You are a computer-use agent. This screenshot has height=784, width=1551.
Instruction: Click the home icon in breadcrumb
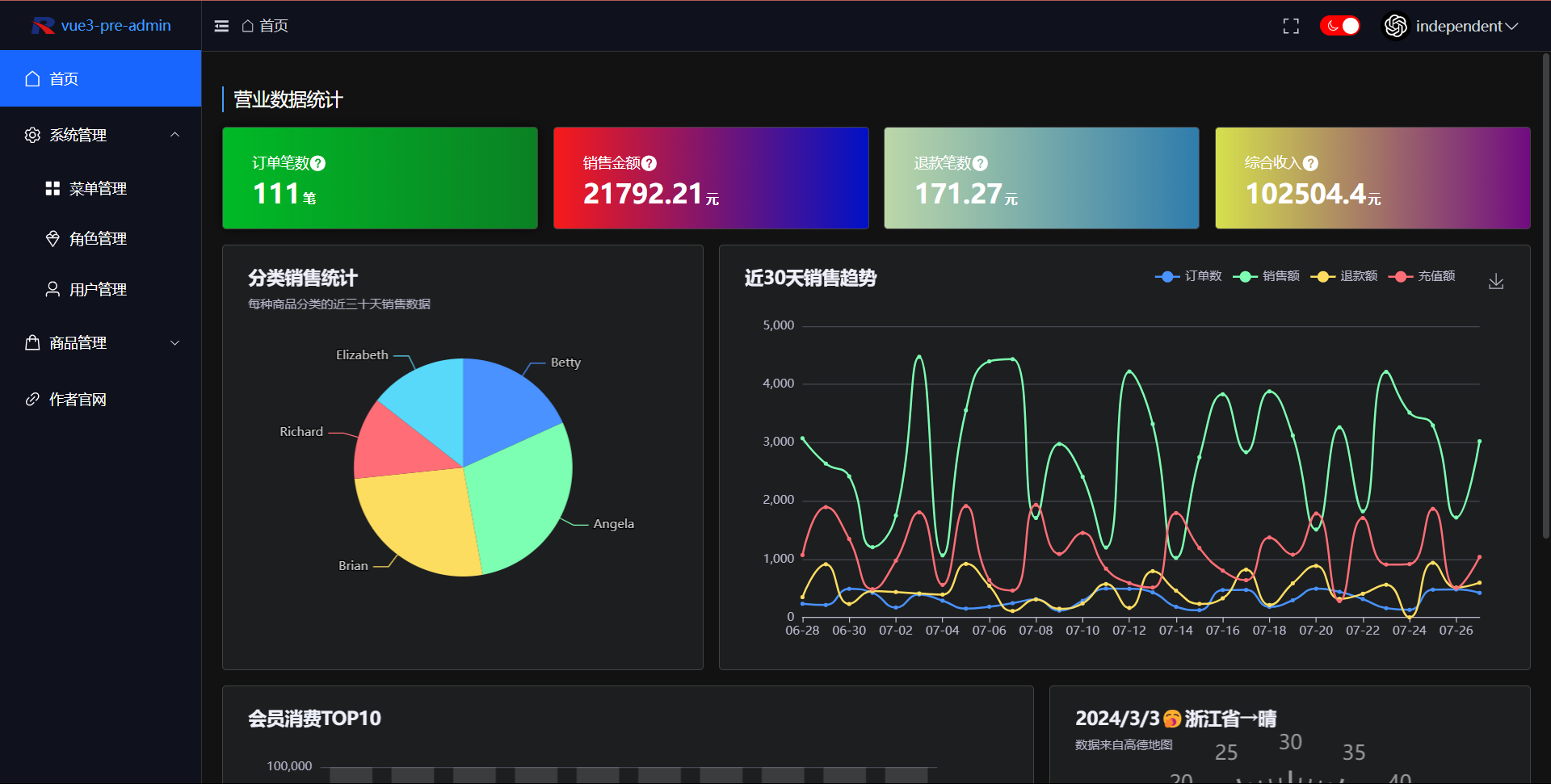point(248,26)
